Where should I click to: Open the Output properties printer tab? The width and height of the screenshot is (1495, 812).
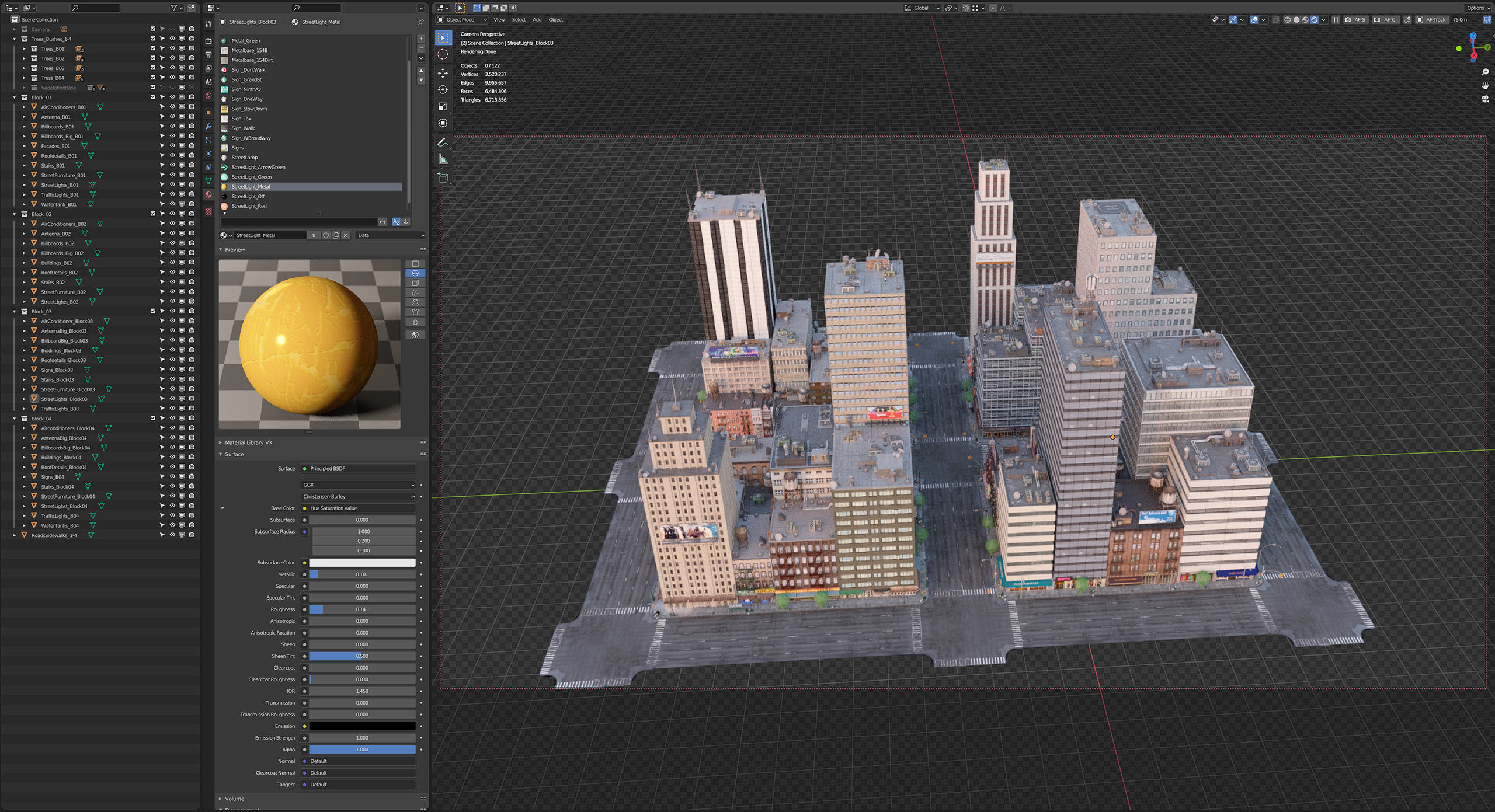(x=208, y=54)
